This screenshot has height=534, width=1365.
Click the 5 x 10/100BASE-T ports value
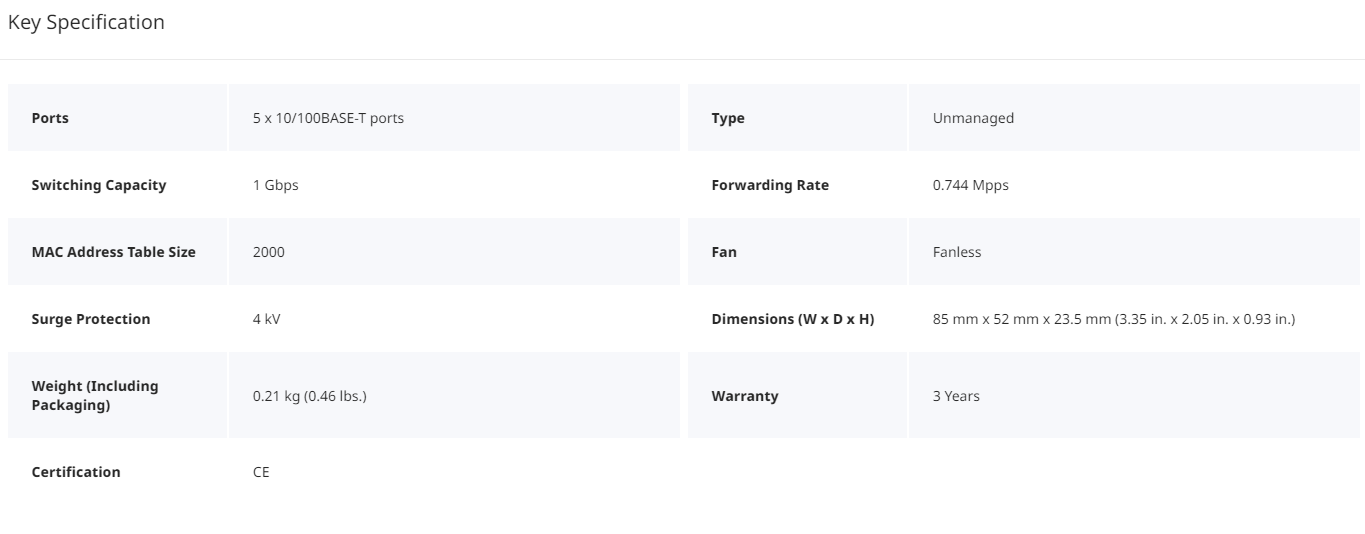328,118
